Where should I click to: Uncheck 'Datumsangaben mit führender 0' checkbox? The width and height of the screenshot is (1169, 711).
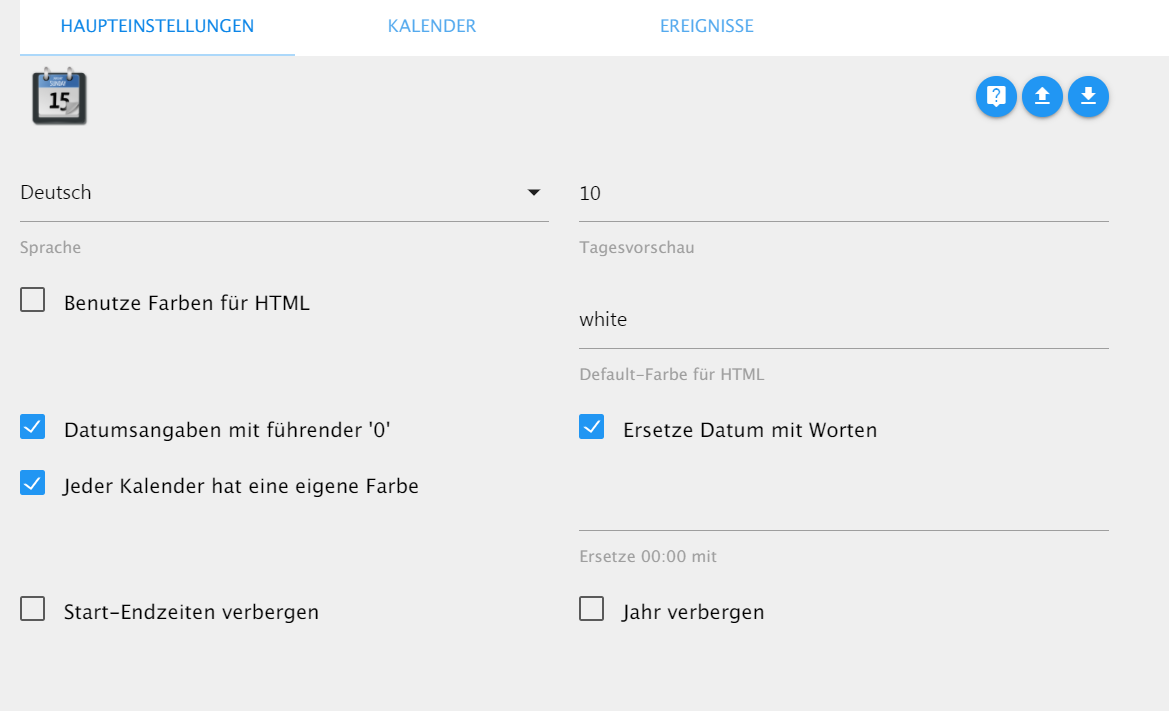(x=33, y=428)
